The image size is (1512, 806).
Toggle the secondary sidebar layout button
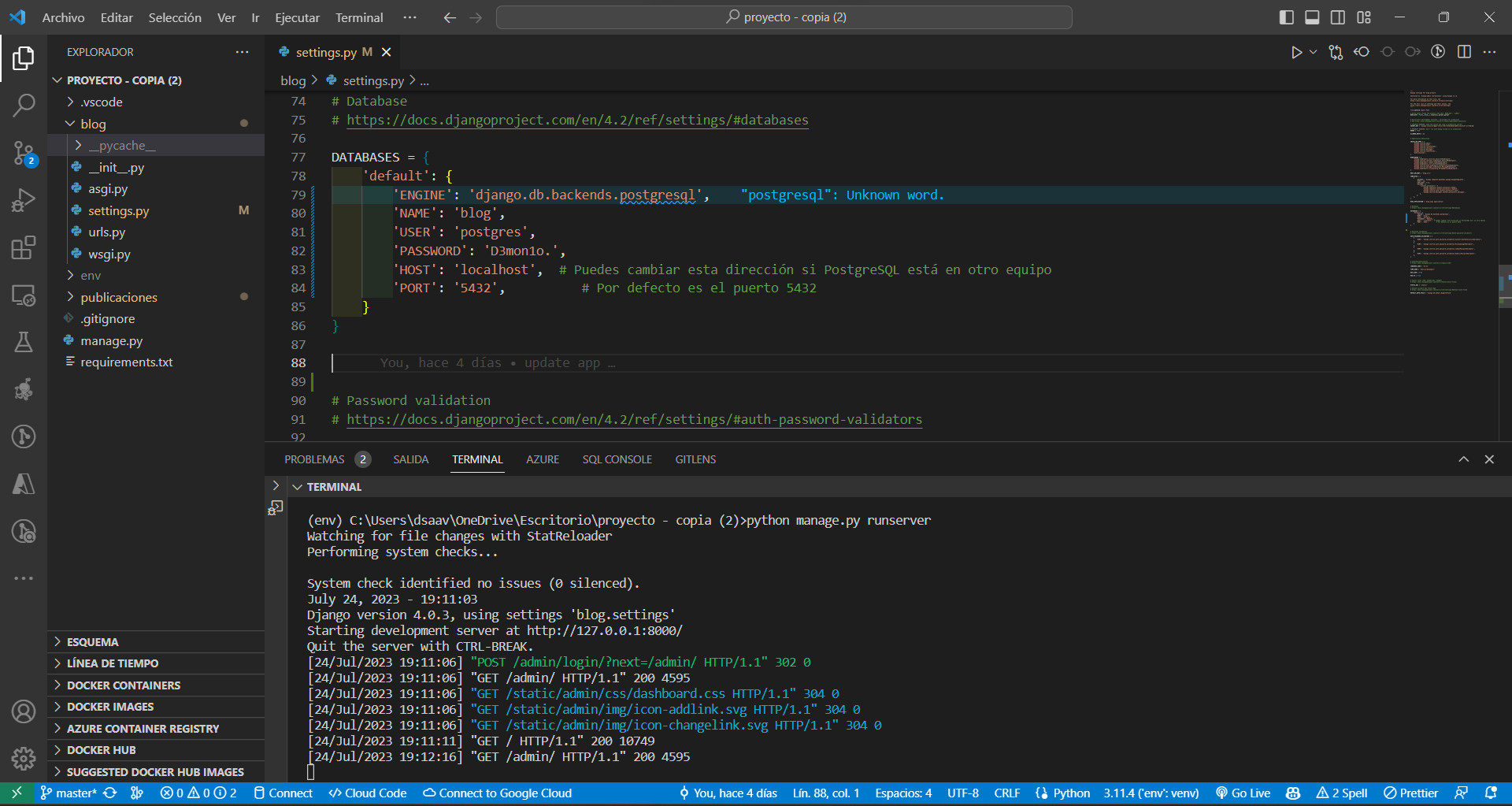(x=1338, y=17)
